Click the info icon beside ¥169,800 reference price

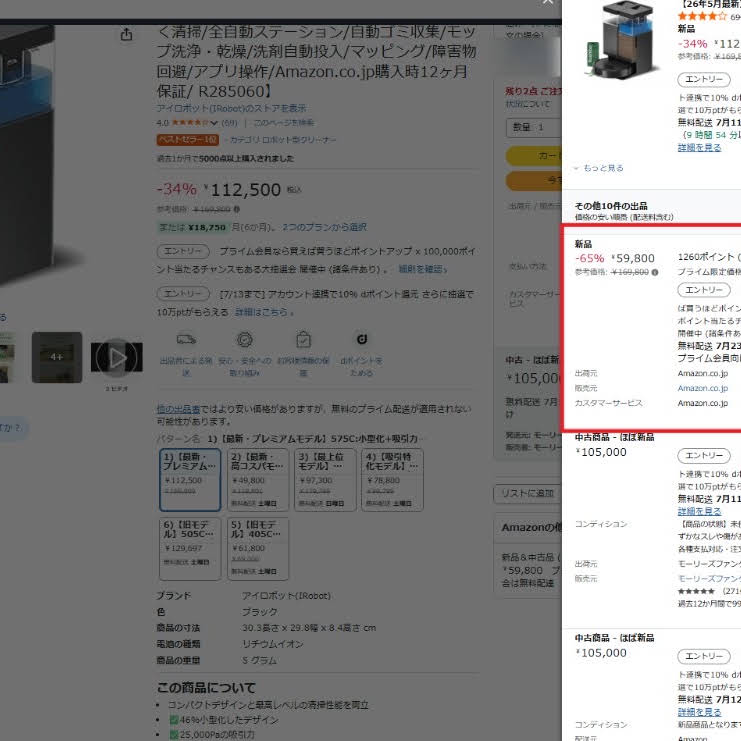(x=237, y=209)
